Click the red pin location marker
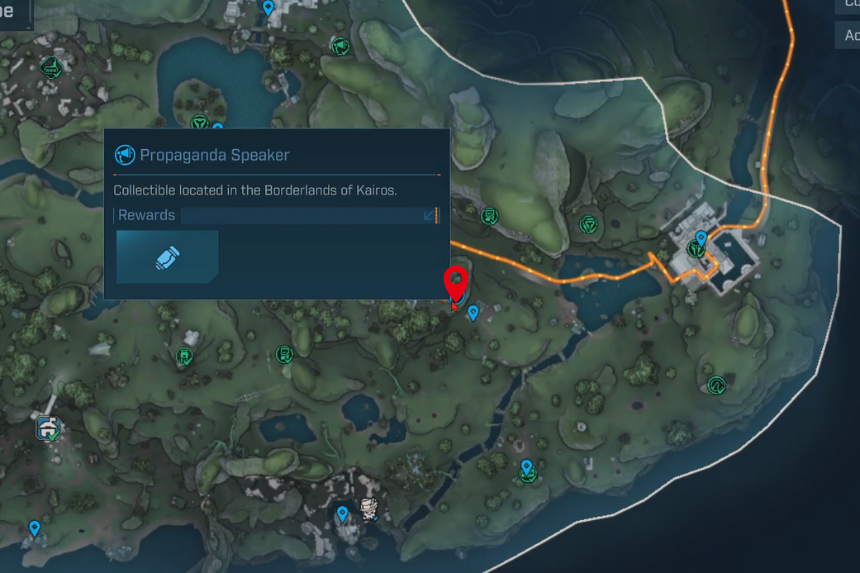 coord(455,283)
